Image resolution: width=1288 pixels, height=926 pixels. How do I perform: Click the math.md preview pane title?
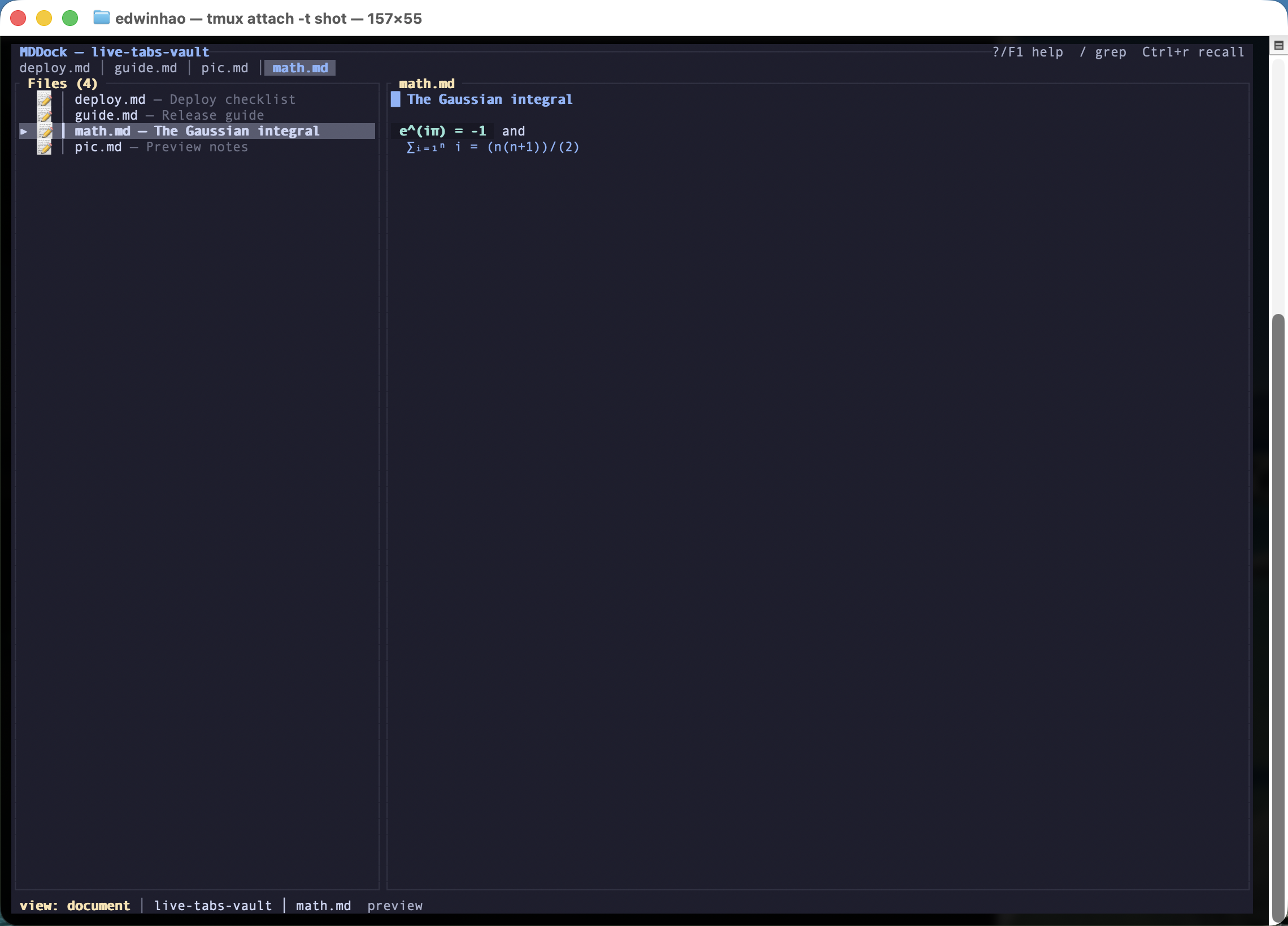click(x=427, y=84)
